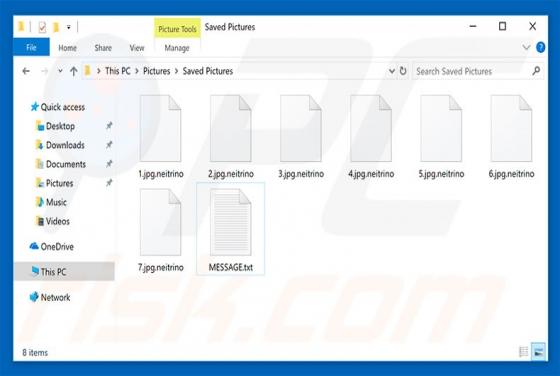This screenshot has height=376, width=560.
Task: Click the New folder icon in title bar
Action: click(x=56, y=27)
